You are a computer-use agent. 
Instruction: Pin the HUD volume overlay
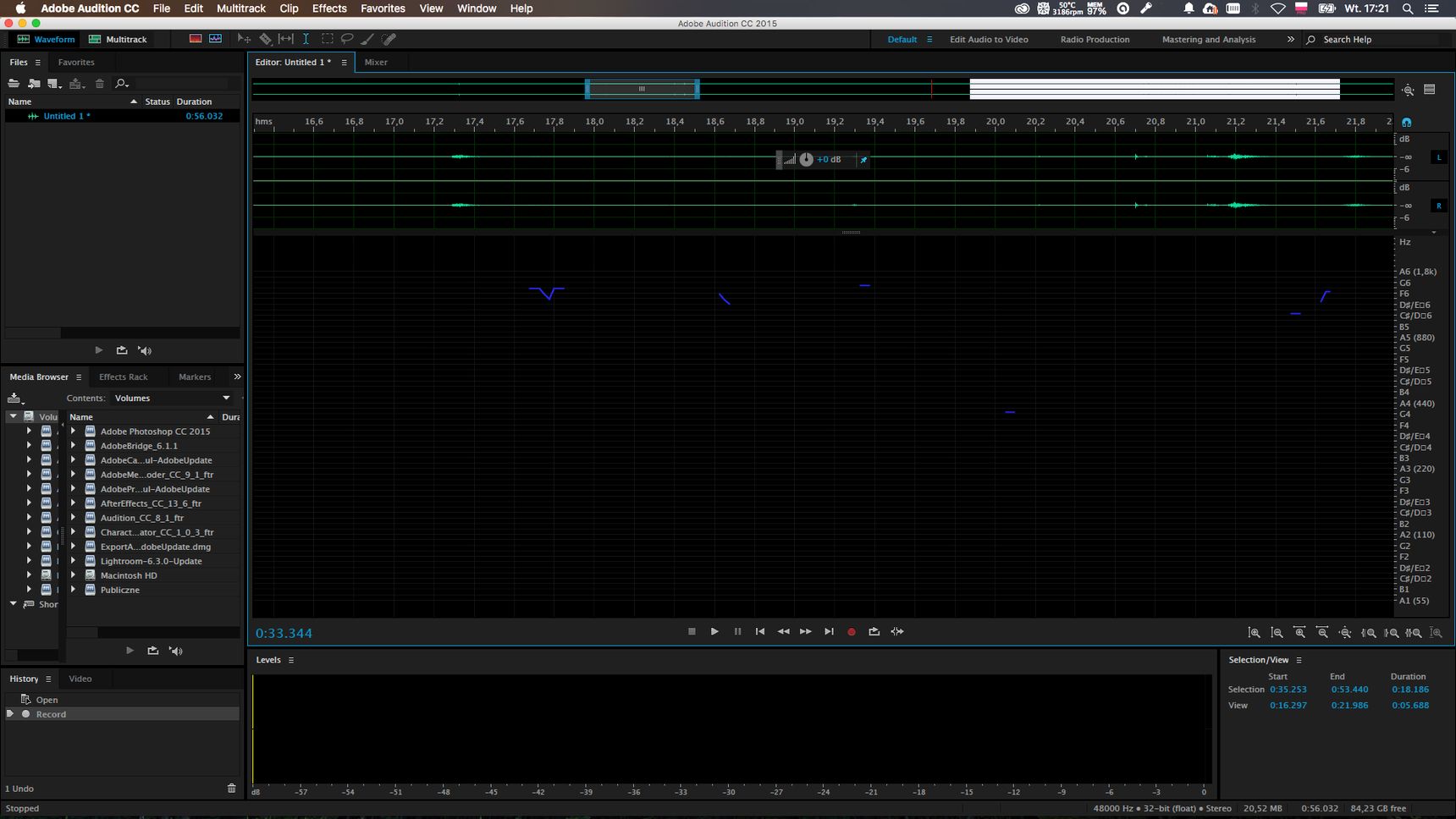click(863, 159)
